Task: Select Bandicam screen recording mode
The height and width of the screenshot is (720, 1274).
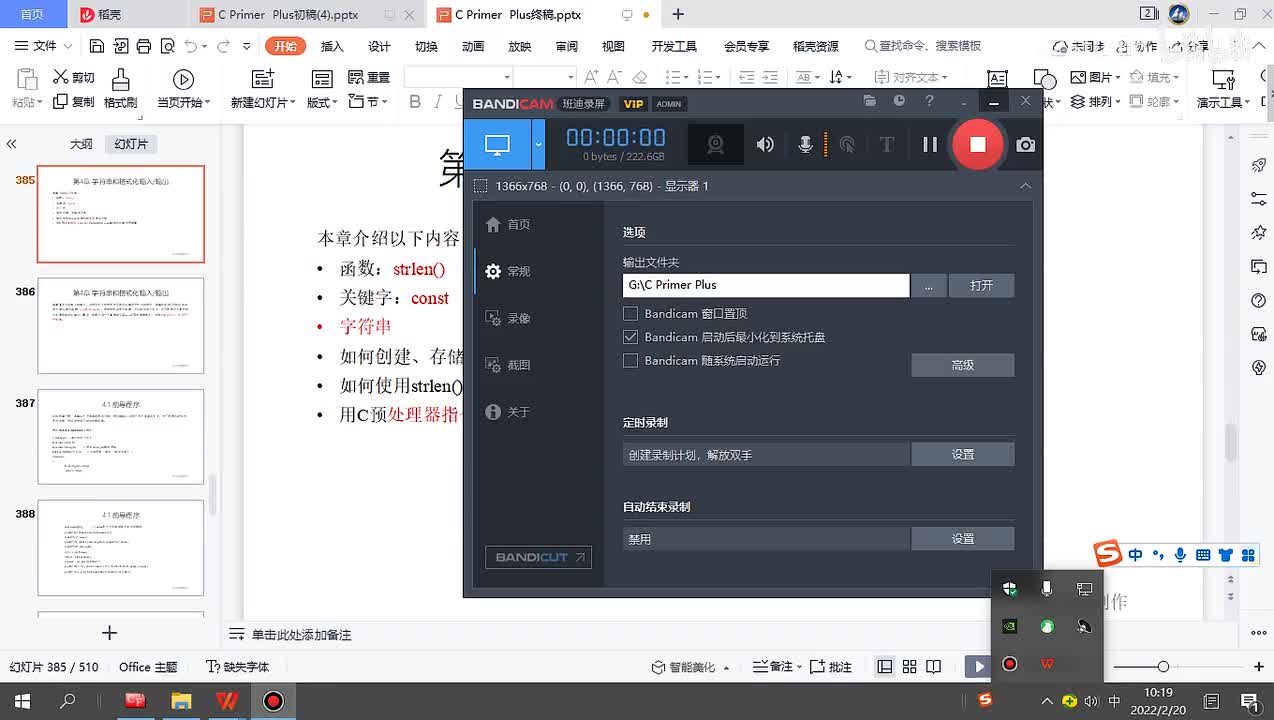Action: pos(498,144)
